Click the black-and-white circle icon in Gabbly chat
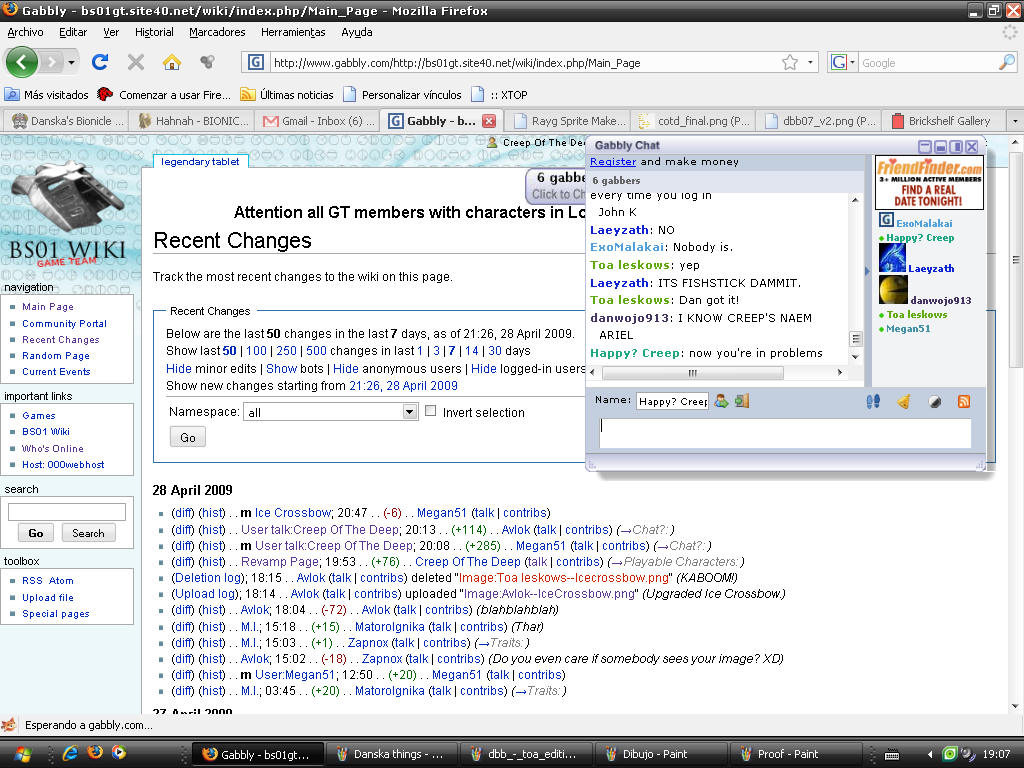Viewport: 1024px width, 768px height. pyautogui.click(x=933, y=401)
